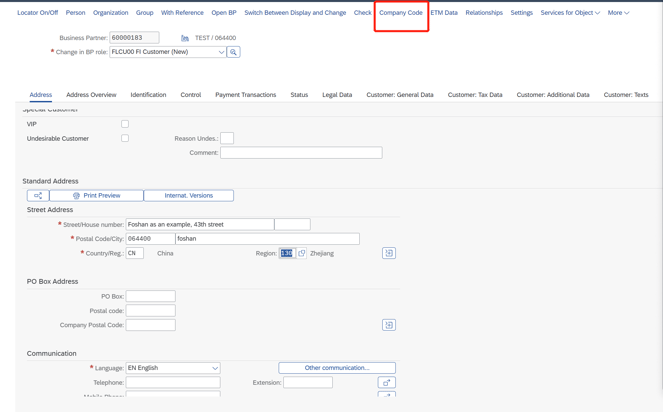Click the more fields icon for Street Address
Image resolution: width=663 pixels, height=412 pixels.
coord(389,253)
